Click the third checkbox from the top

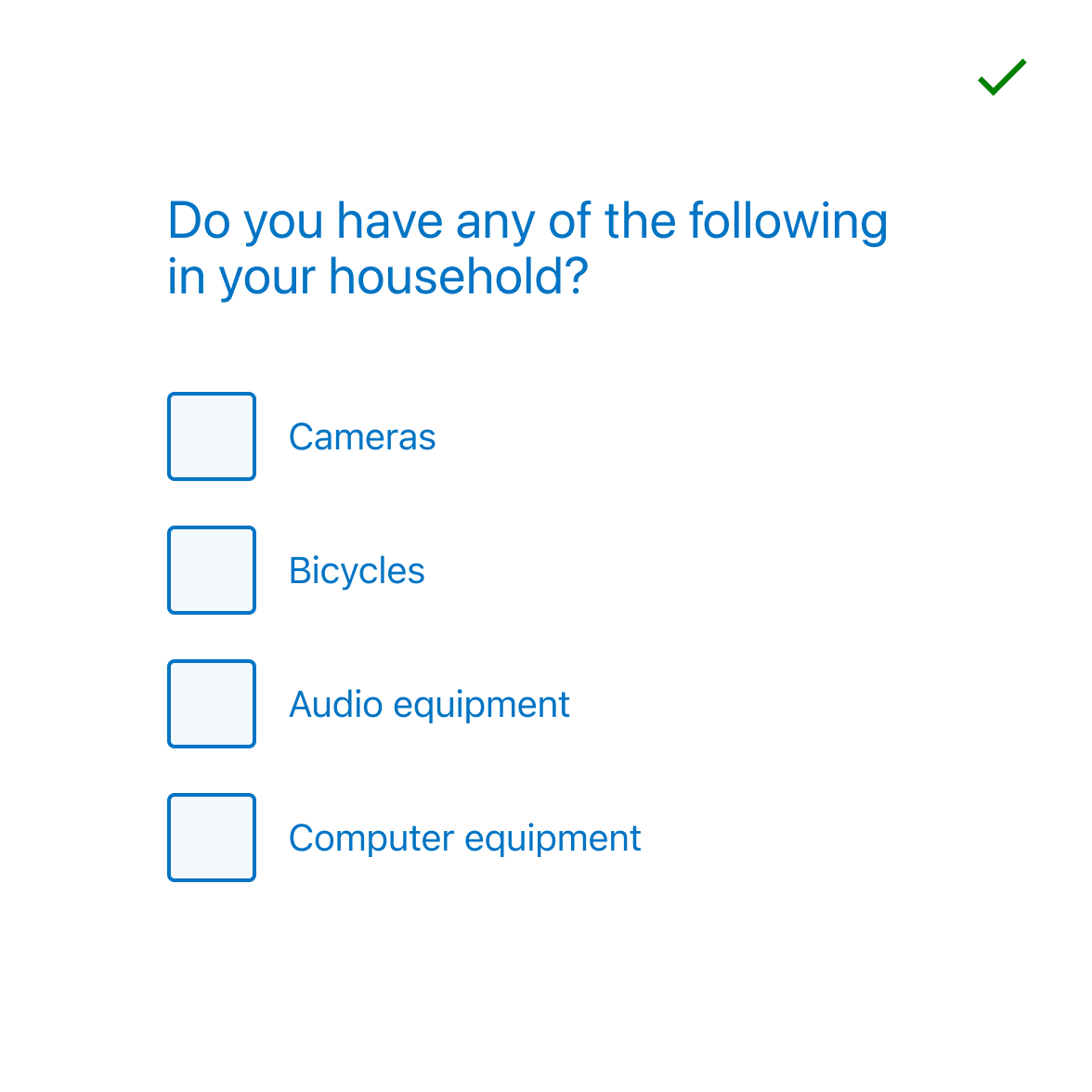(211, 703)
